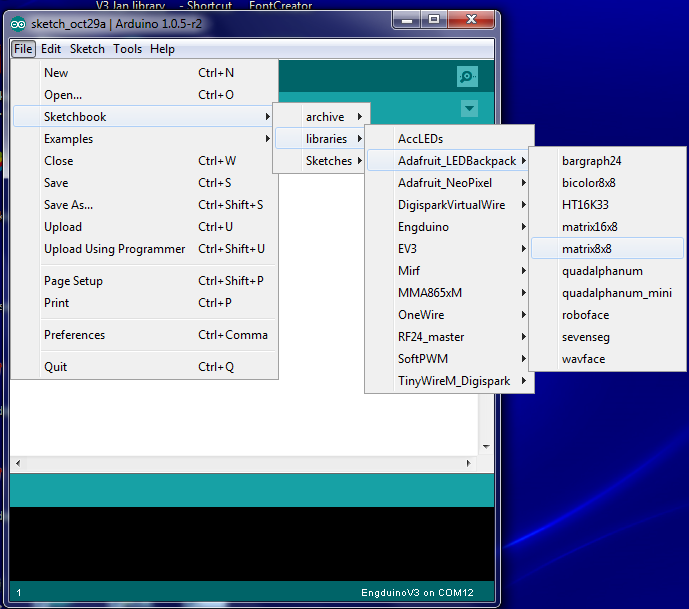Open Preferences from File menu
The width and height of the screenshot is (689, 609).
pyautogui.click(x=145, y=335)
